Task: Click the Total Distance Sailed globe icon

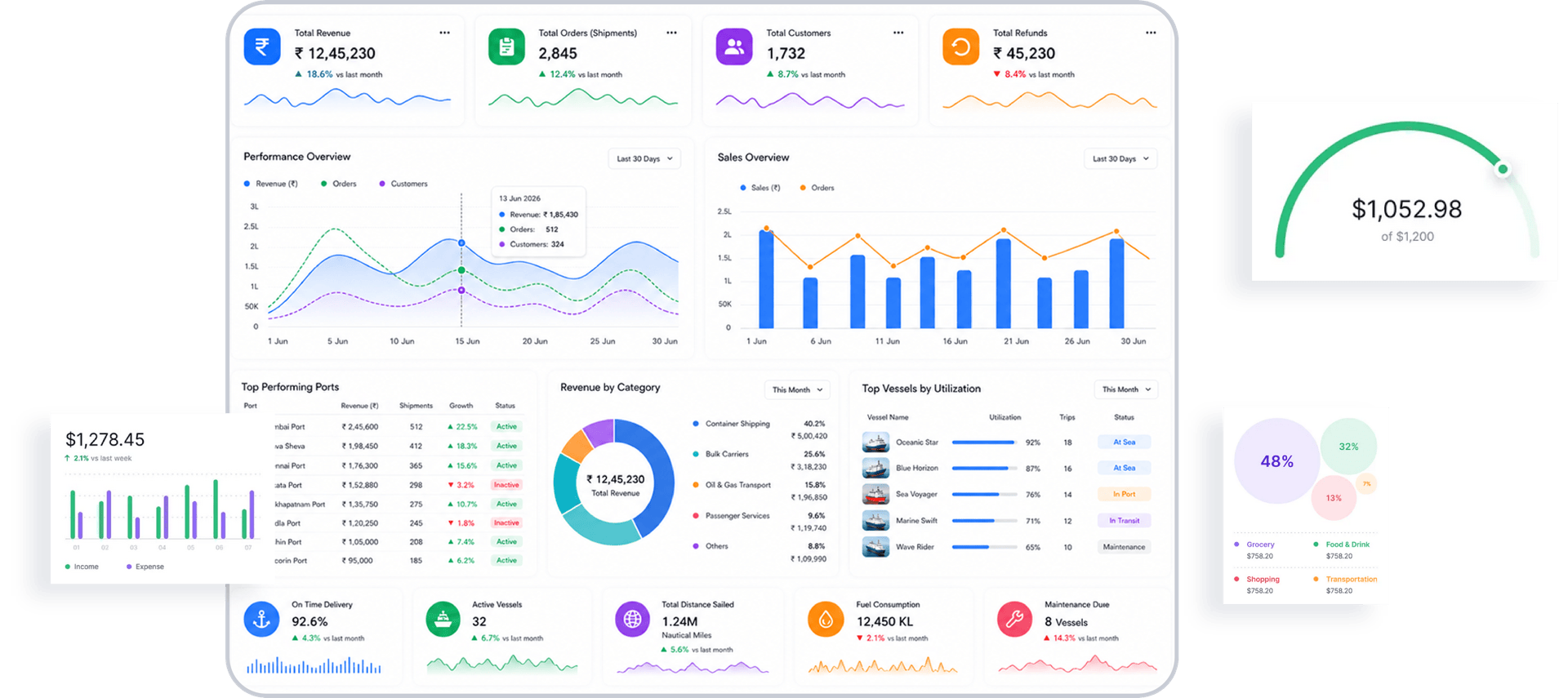Action: coord(632,620)
